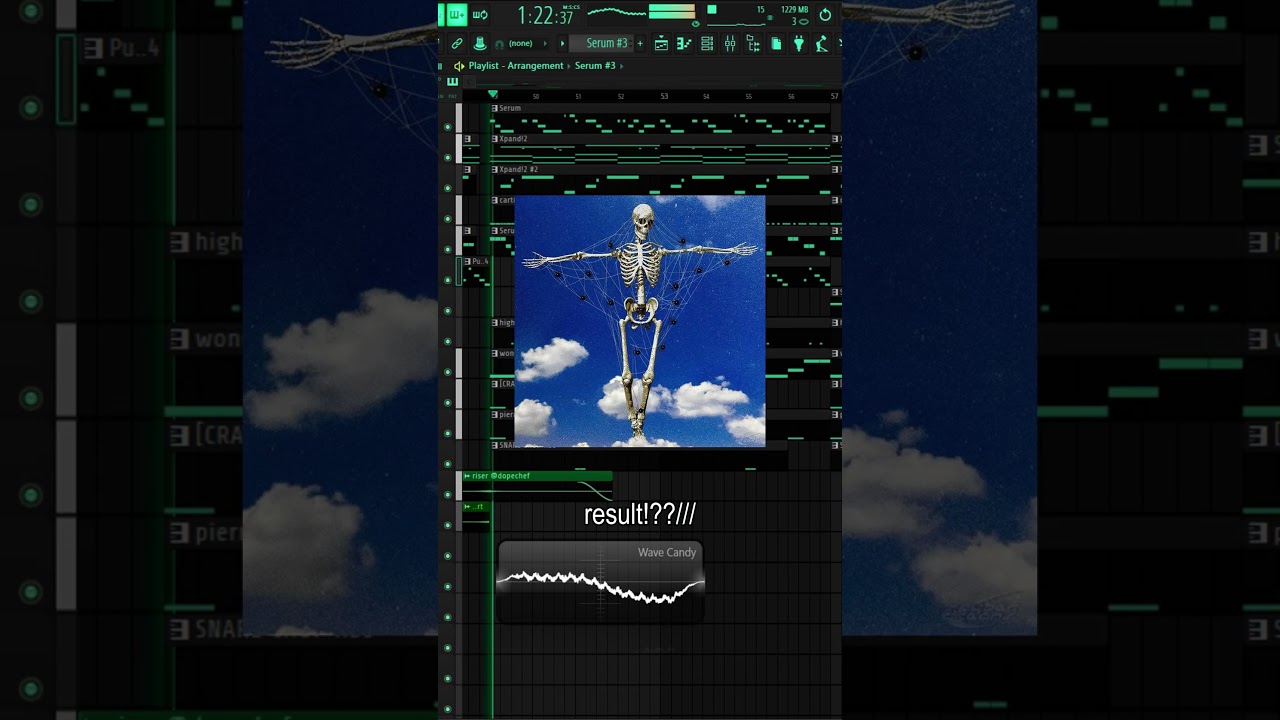1280x720 pixels.
Task: Click the pattern selector up/down stepper
Action: point(630,43)
